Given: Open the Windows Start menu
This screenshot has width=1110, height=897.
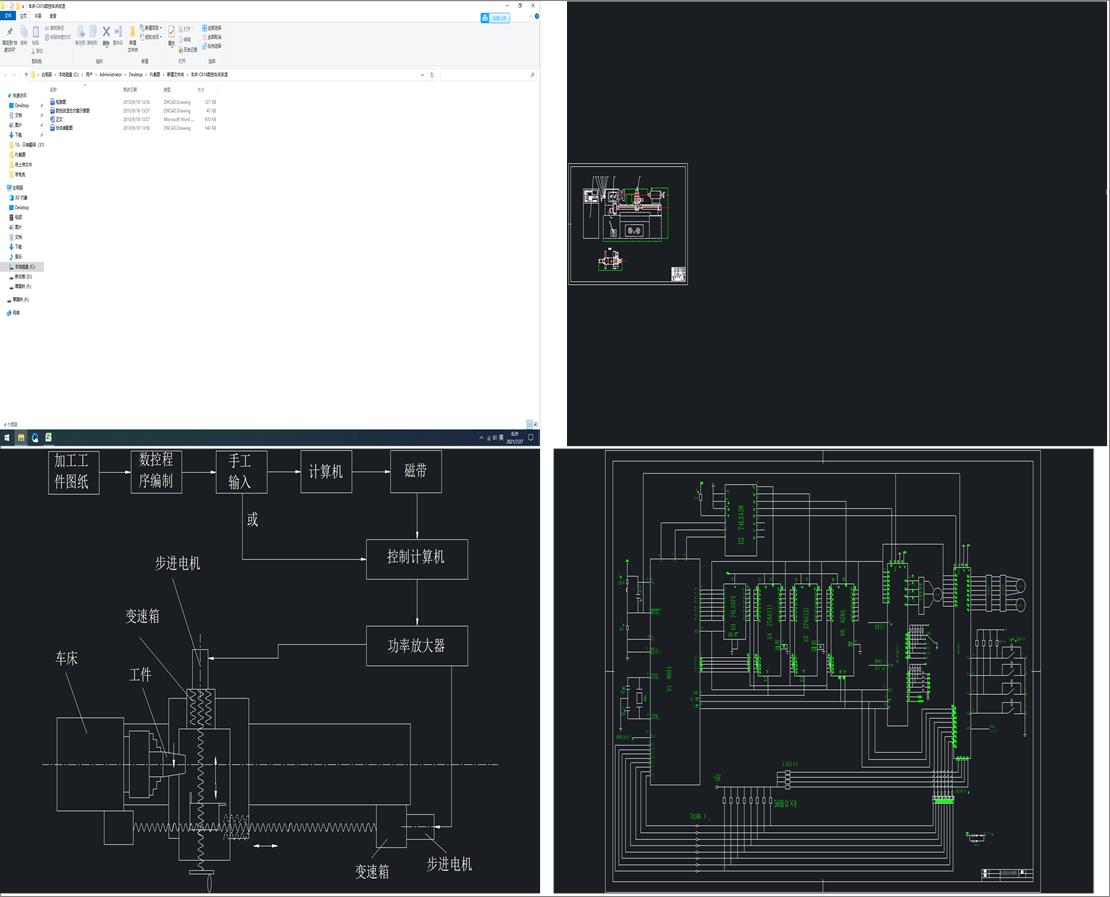Looking at the screenshot, I should (6, 437).
